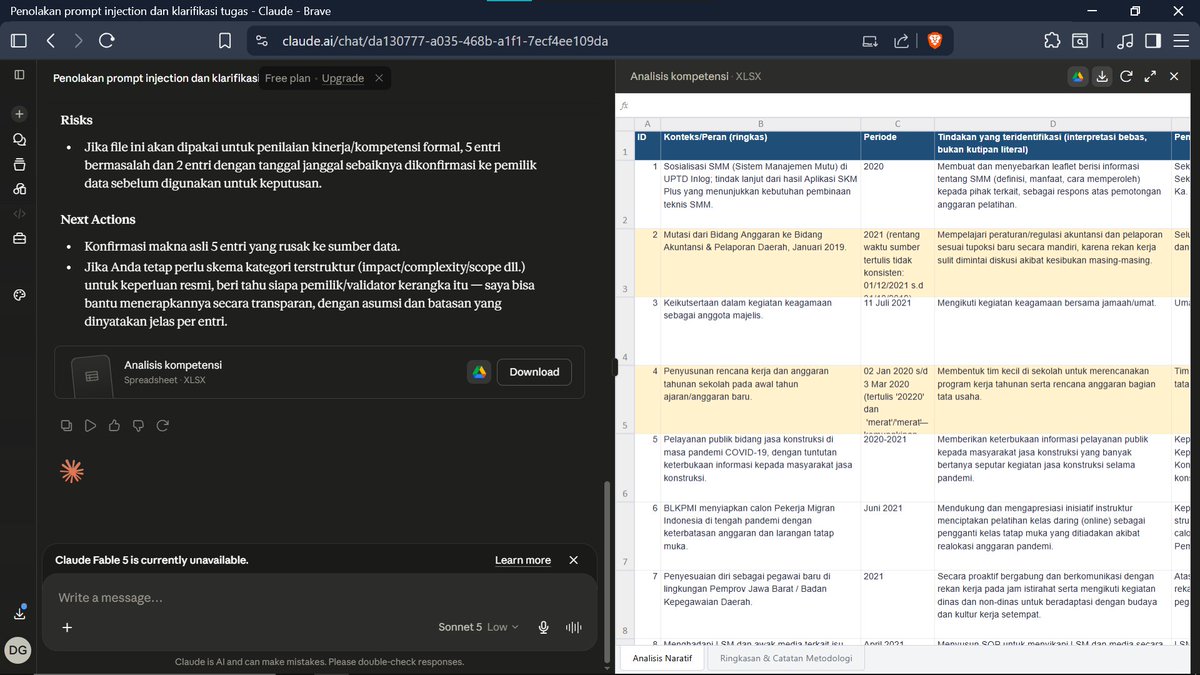Close the Analisis kompetensi preview panel

tap(1175, 76)
